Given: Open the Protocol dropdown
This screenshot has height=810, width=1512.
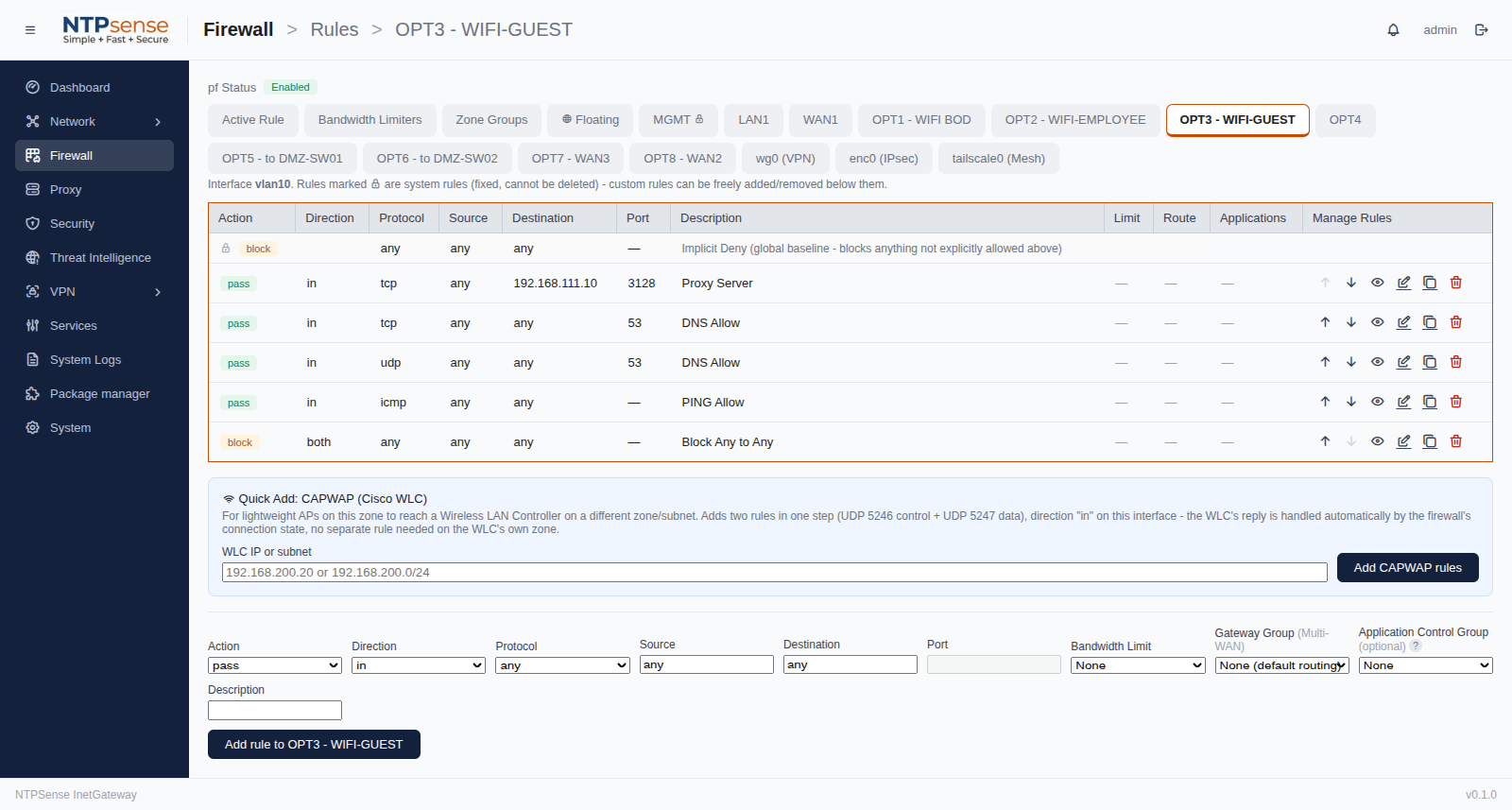Looking at the screenshot, I should 562,665.
